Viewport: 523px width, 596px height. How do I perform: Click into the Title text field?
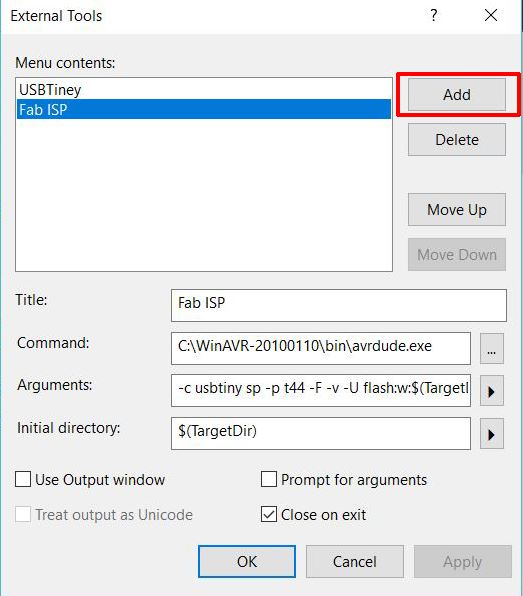(339, 305)
